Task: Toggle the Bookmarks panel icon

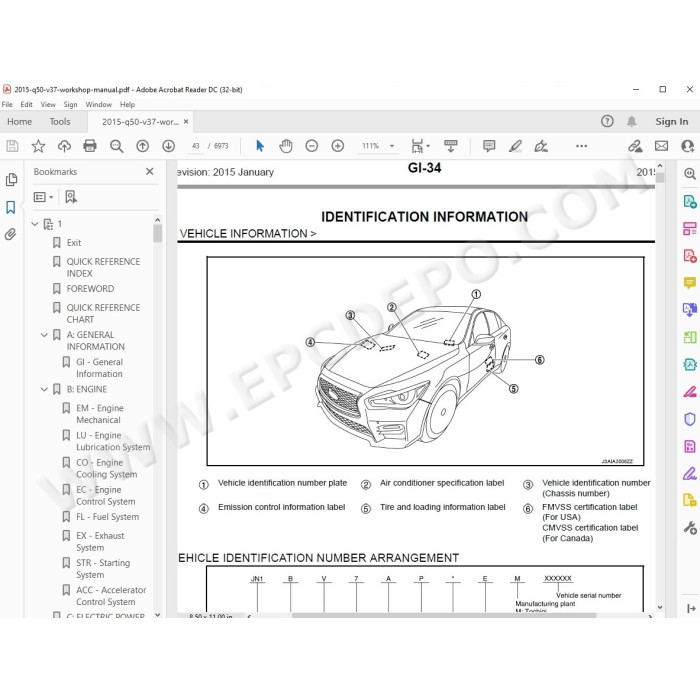Action: point(11,207)
